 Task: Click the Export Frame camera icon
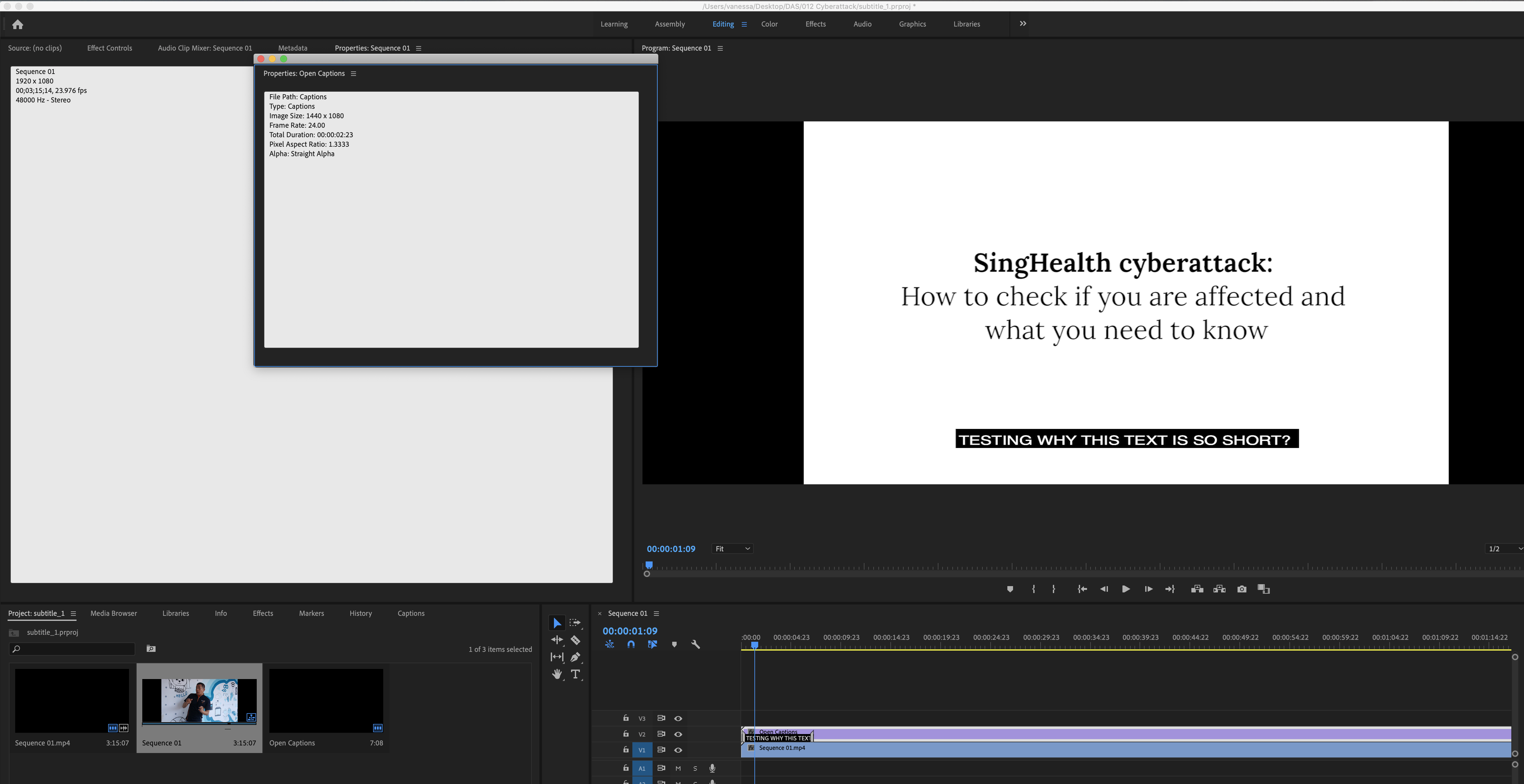[x=1242, y=589]
